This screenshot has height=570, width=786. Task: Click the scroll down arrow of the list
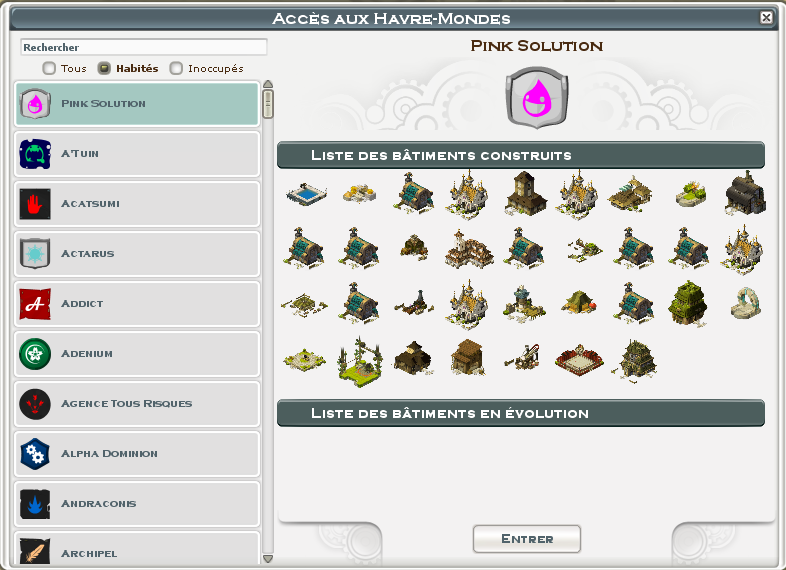click(x=268, y=558)
